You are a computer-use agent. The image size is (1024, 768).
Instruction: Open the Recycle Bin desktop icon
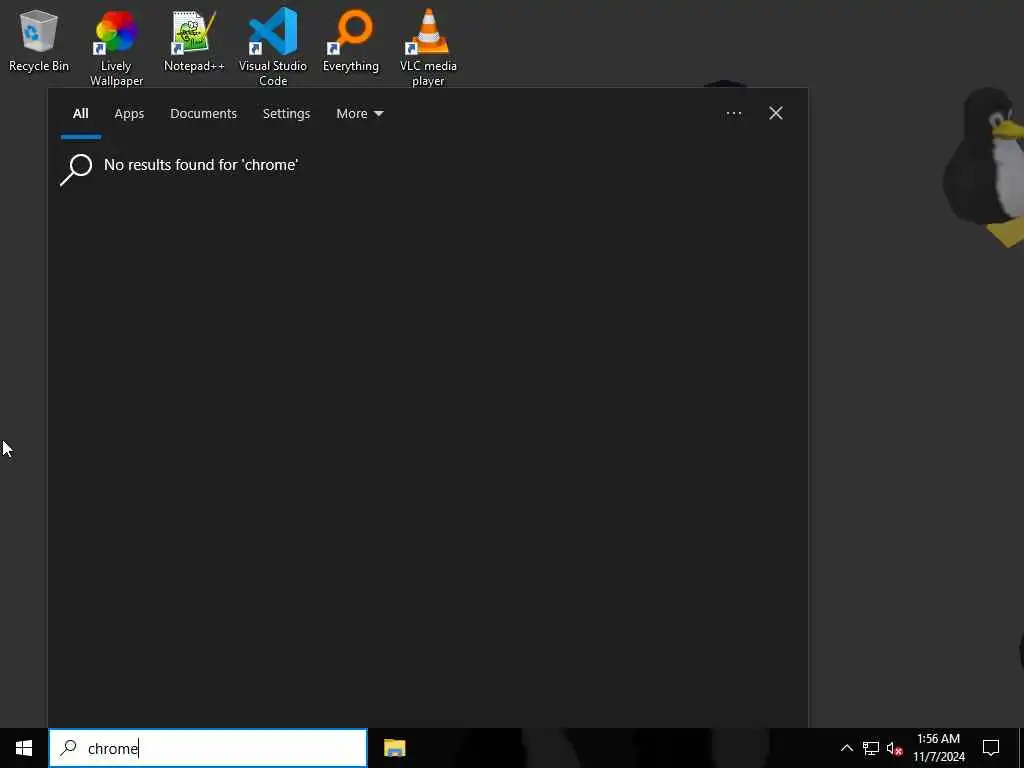click(x=39, y=40)
